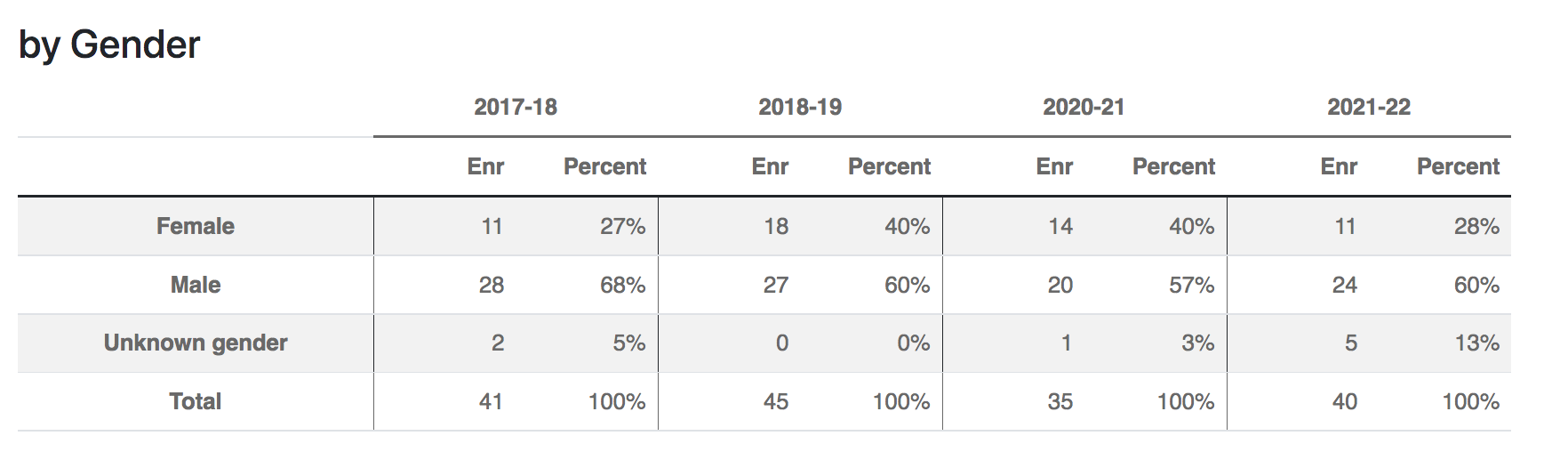This screenshot has width=1568, height=468.
Task: Select the Unknown gender row label
Action: coord(196,343)
